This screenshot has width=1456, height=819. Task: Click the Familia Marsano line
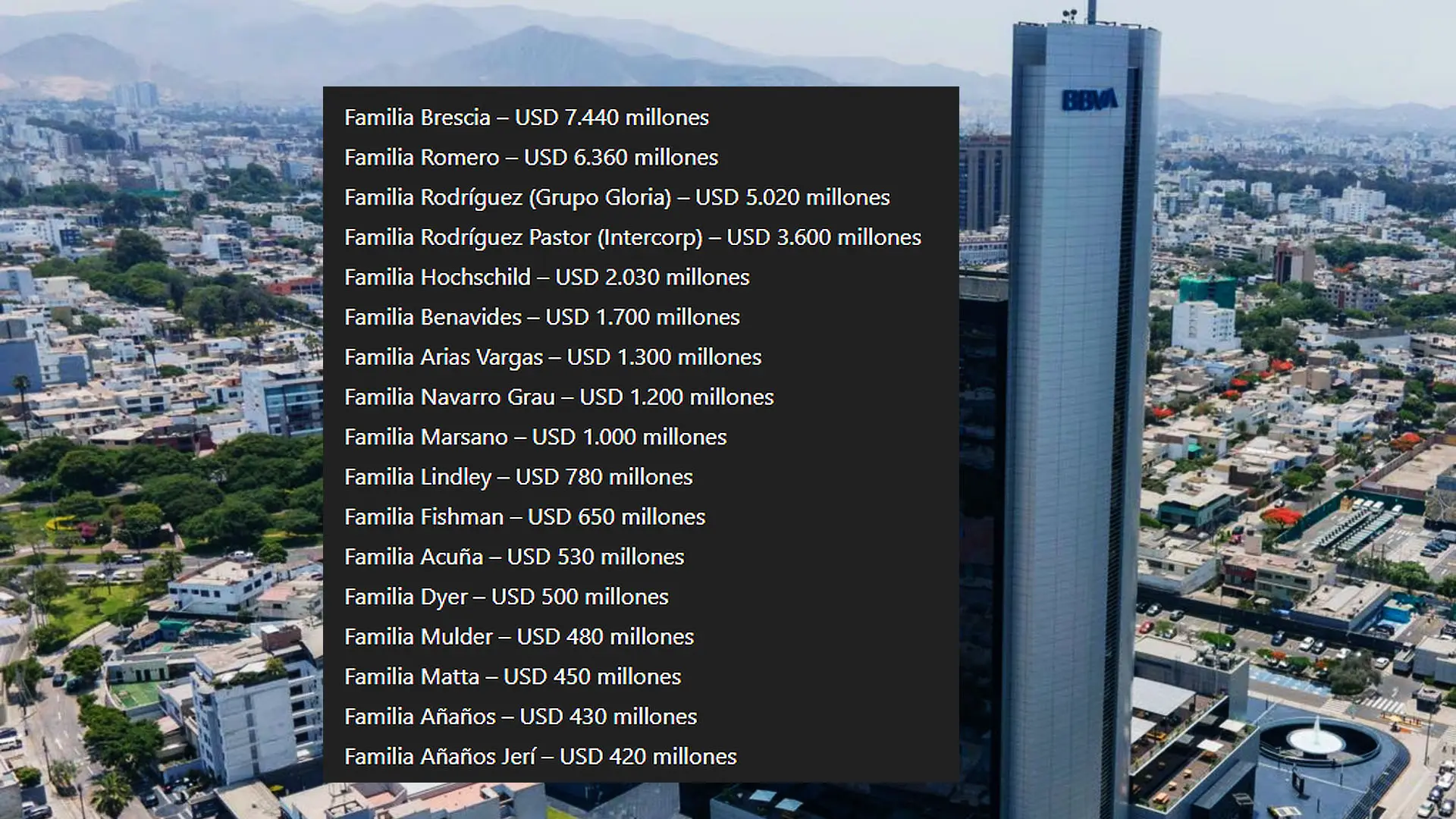(x=535, y=438)
